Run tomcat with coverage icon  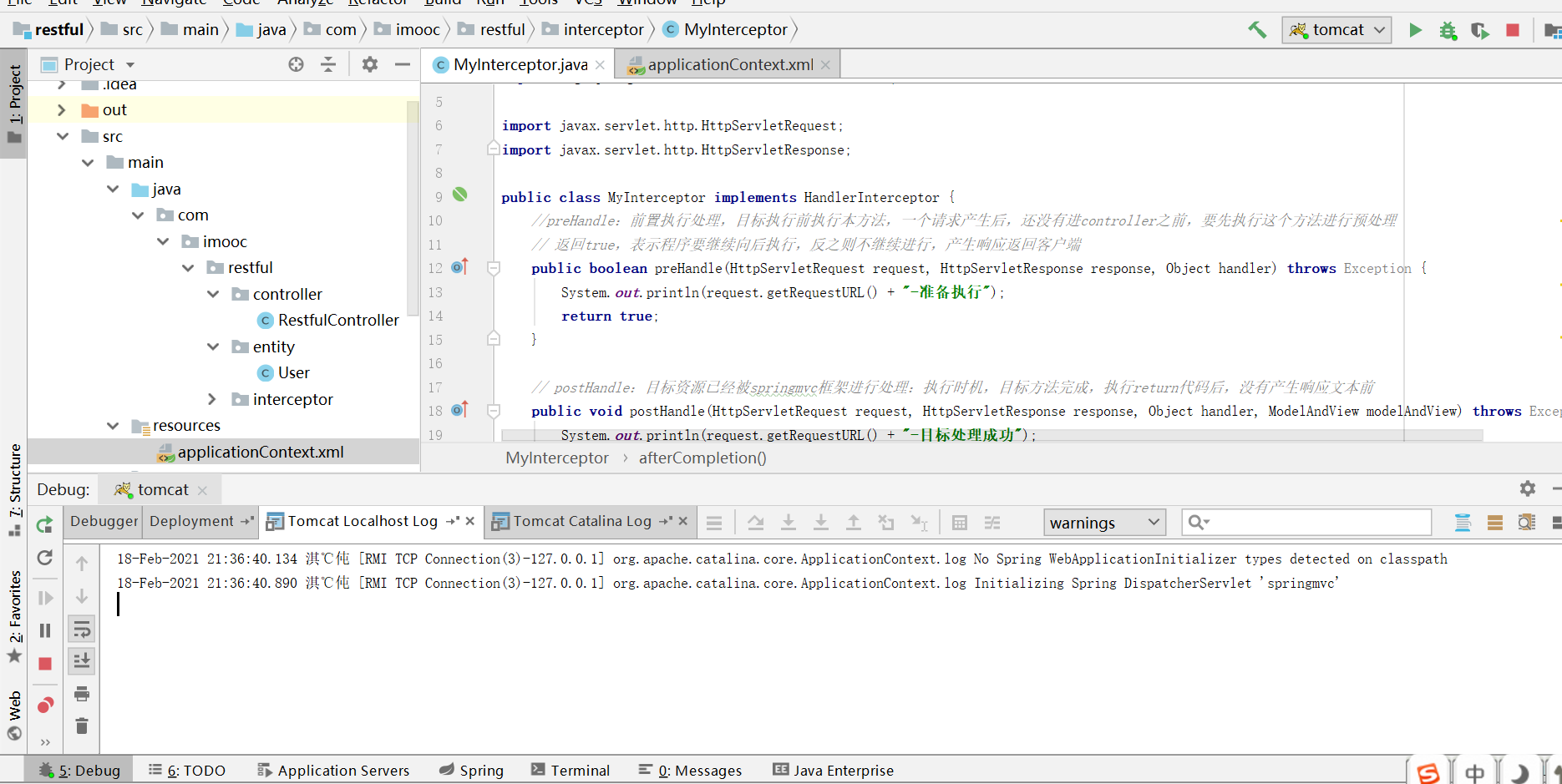[x=1480, y=30]
